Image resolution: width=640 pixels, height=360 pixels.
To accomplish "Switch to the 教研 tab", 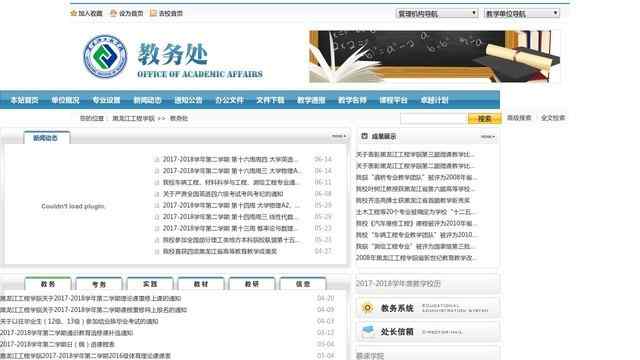I will [252, 284].
